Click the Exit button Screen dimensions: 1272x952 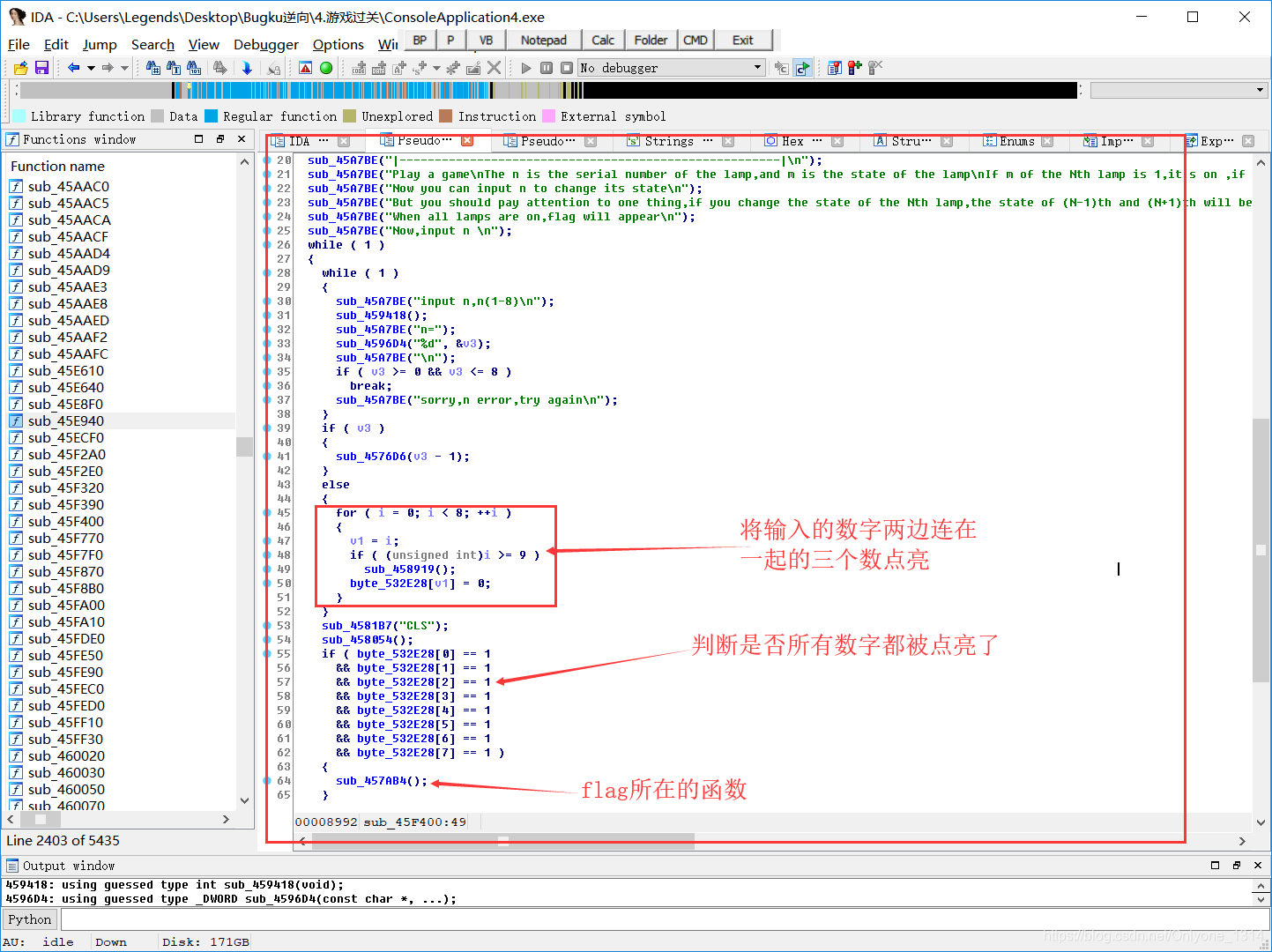coord(743,40)
